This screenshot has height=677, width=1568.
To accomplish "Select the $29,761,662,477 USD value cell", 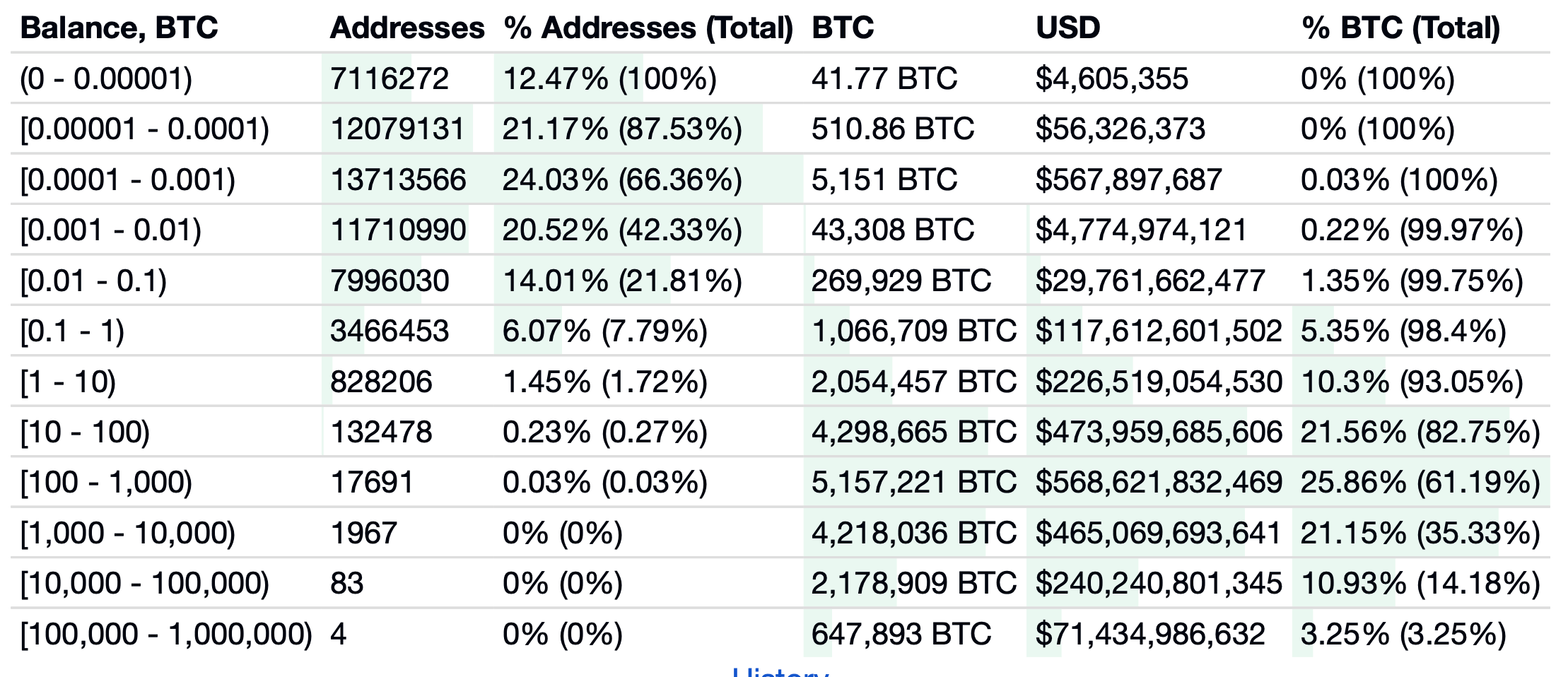I will point(1149,281).
